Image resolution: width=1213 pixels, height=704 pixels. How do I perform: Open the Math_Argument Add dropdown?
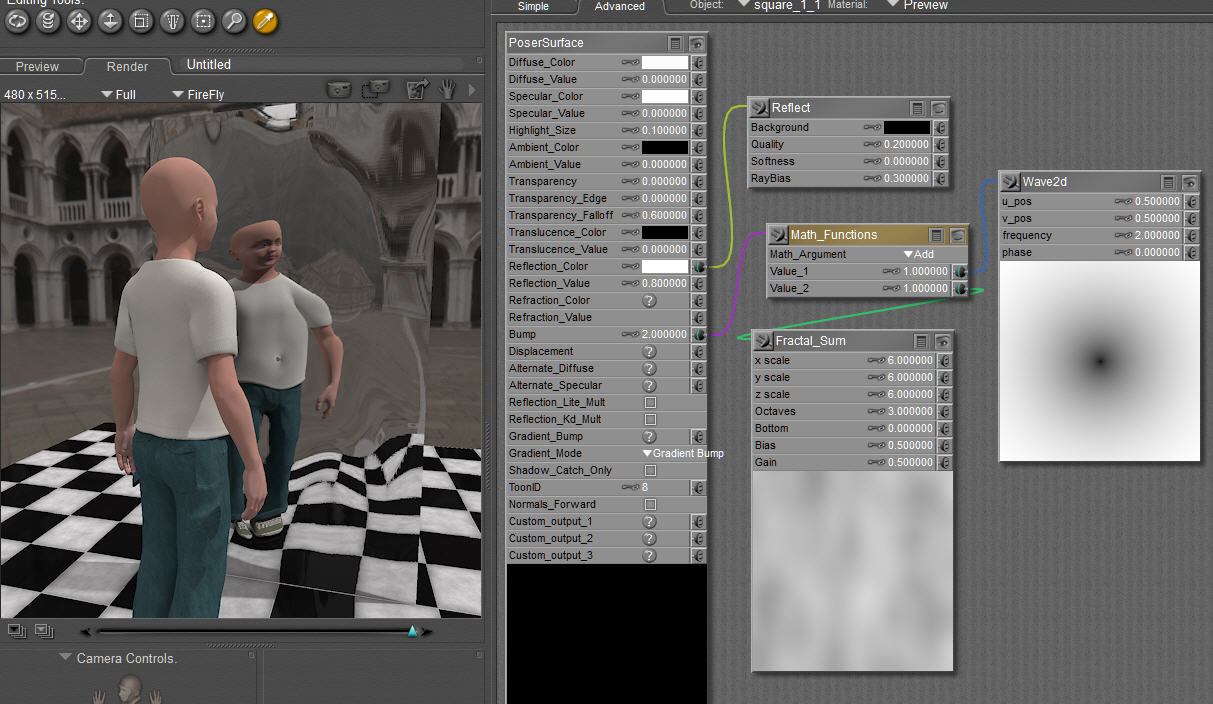tap(918, 254)
